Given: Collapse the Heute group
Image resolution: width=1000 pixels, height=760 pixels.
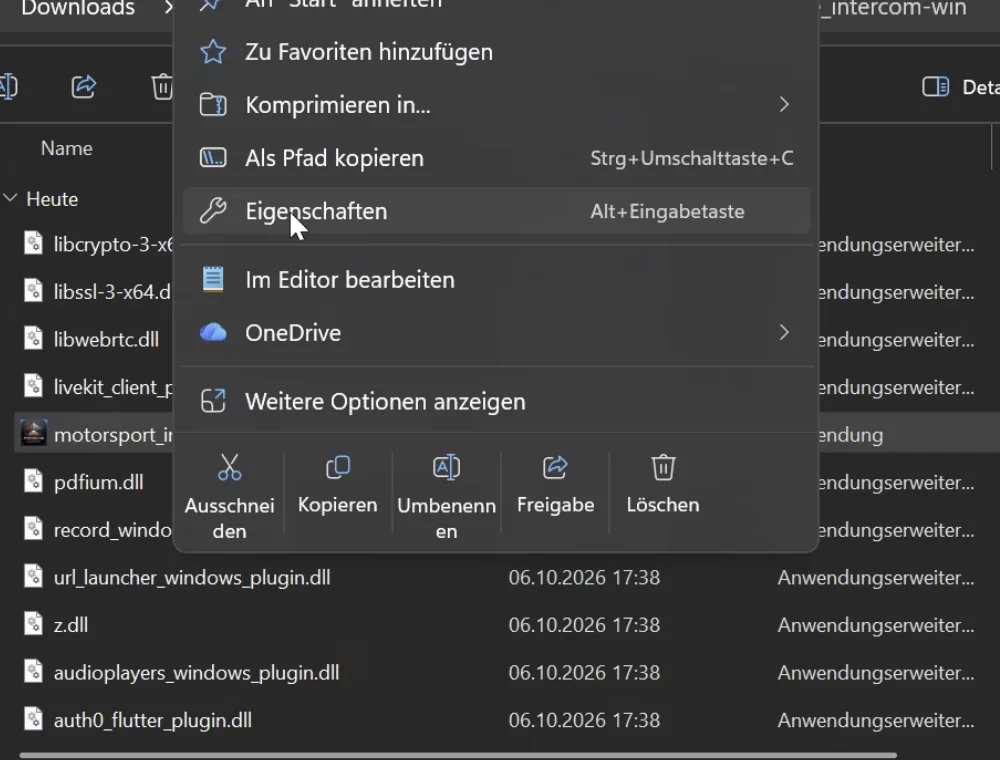Looking at the screenshot, I should (x=10, y=198).
